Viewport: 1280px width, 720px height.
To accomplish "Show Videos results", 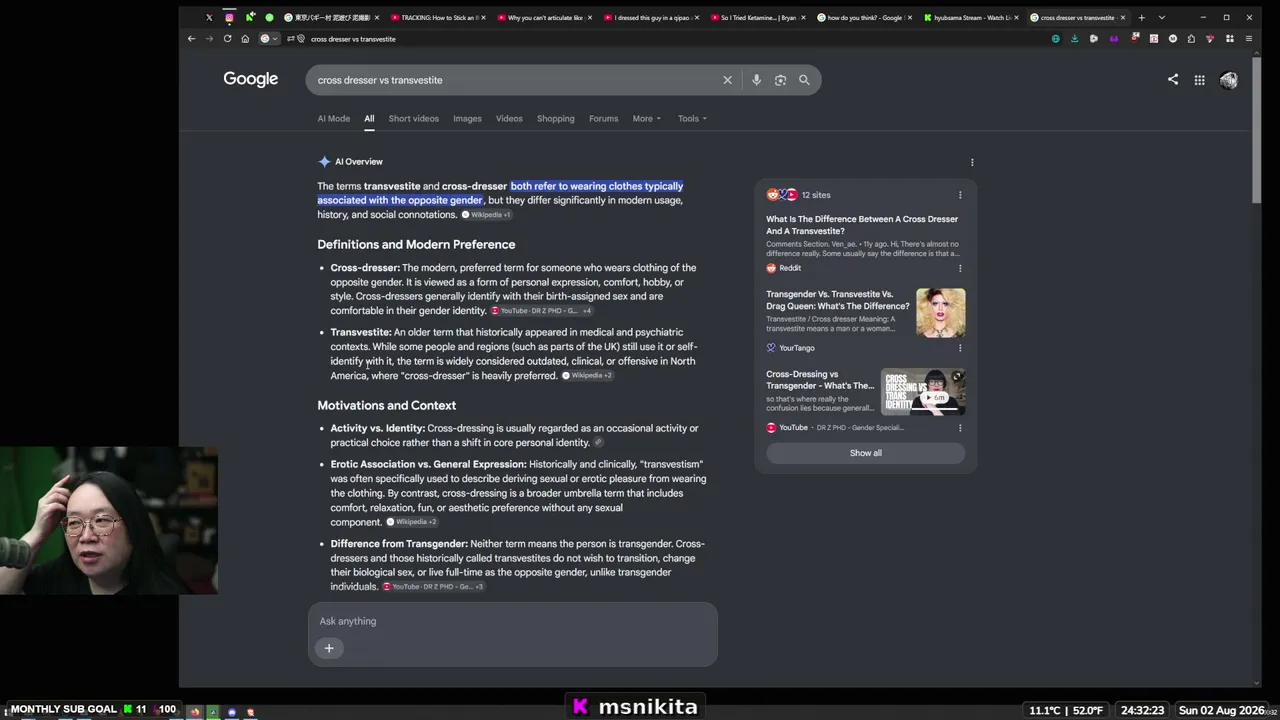I will click(509, 118).
